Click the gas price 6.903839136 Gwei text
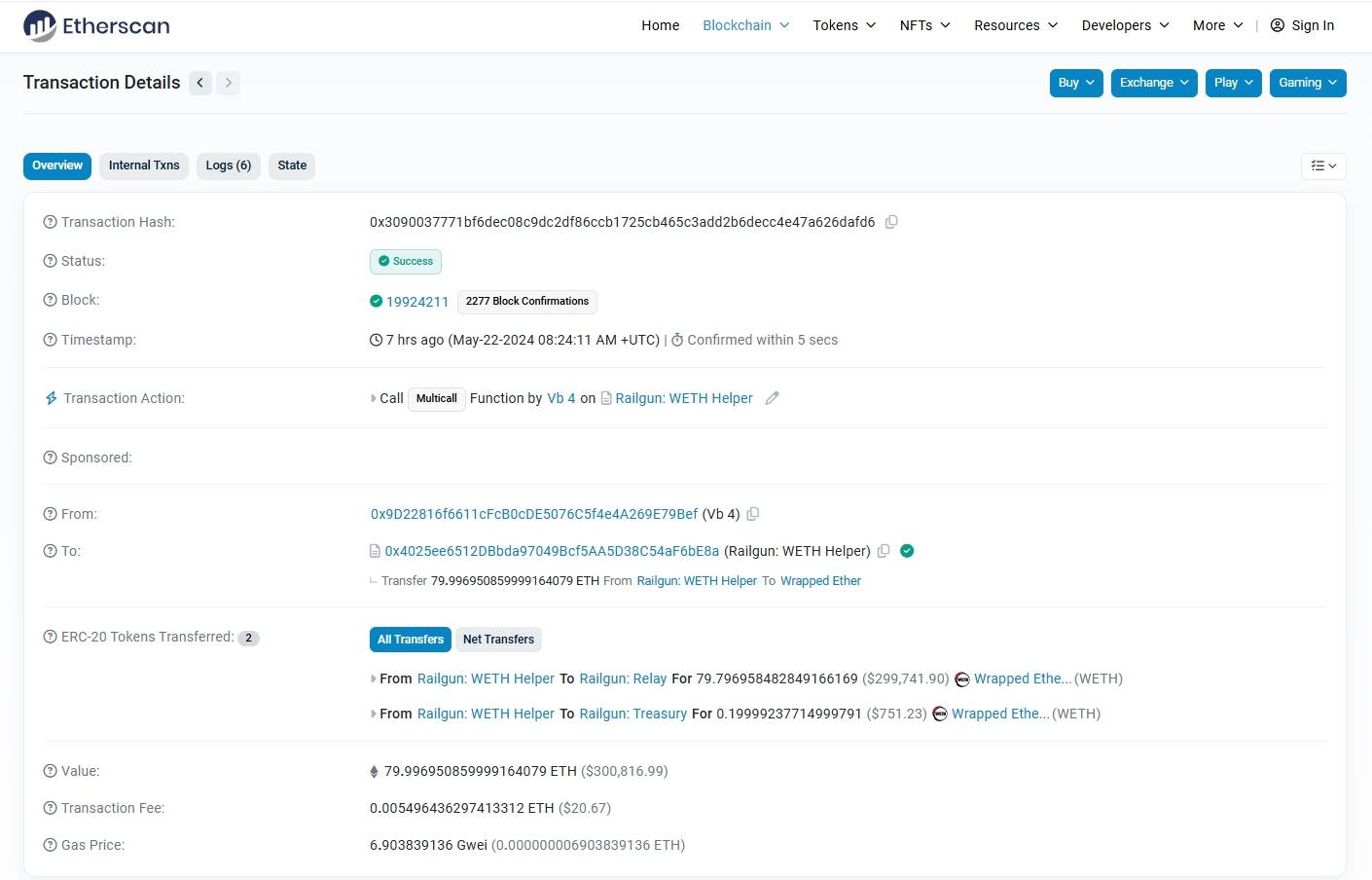Screen dimensions: 1372x880 point(428,845)
